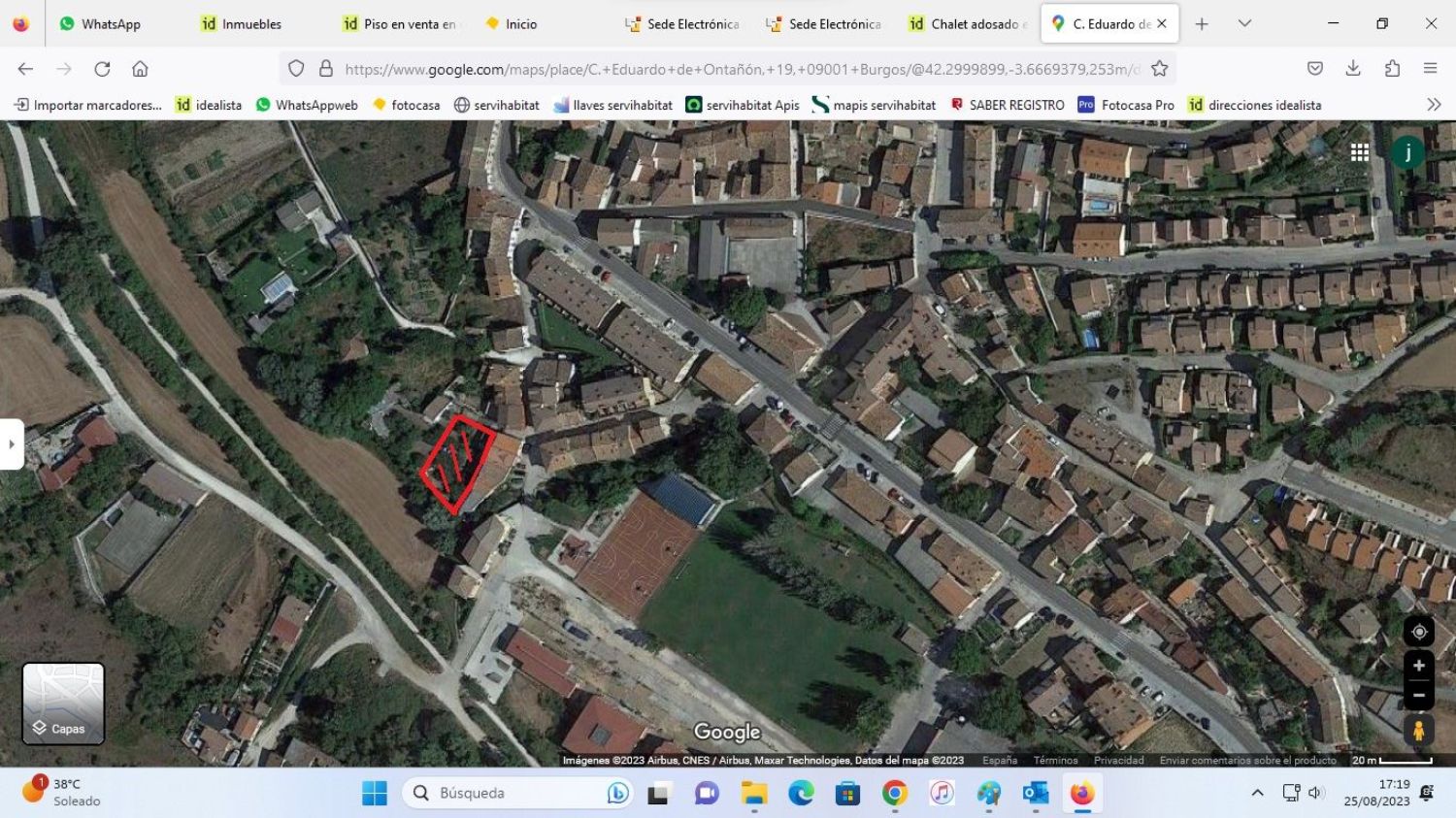
Task: Zoom out of the map
Action: tap(1418, 695)
